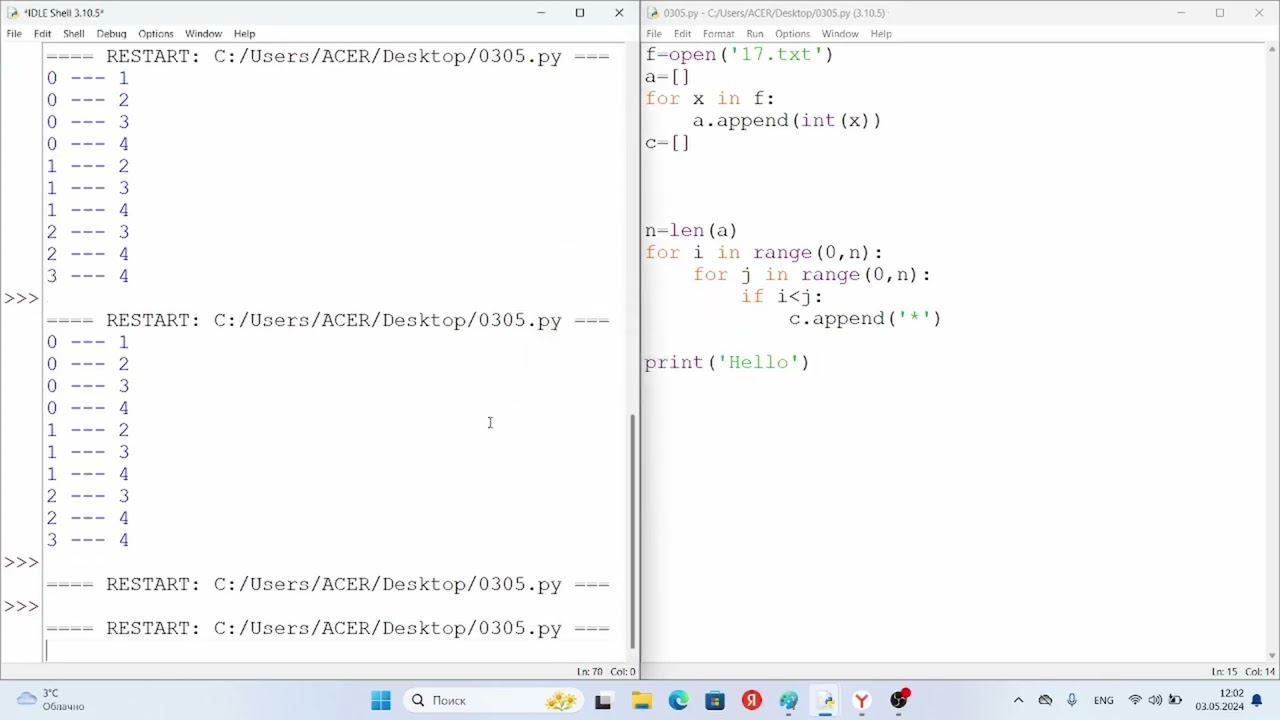The image size is (1280, 720).
Task: Open the Debug menu in IDLE Shell
Action: point(111,34)
